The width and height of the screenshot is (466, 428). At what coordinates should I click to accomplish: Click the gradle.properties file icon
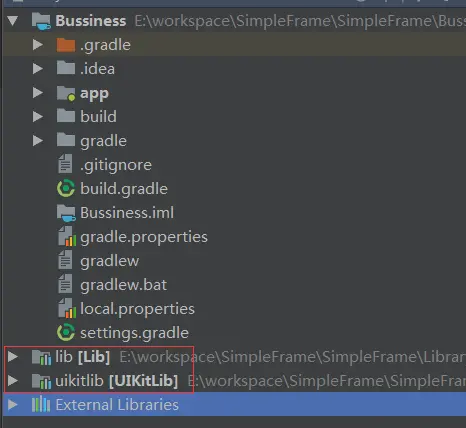coord(67,236)
